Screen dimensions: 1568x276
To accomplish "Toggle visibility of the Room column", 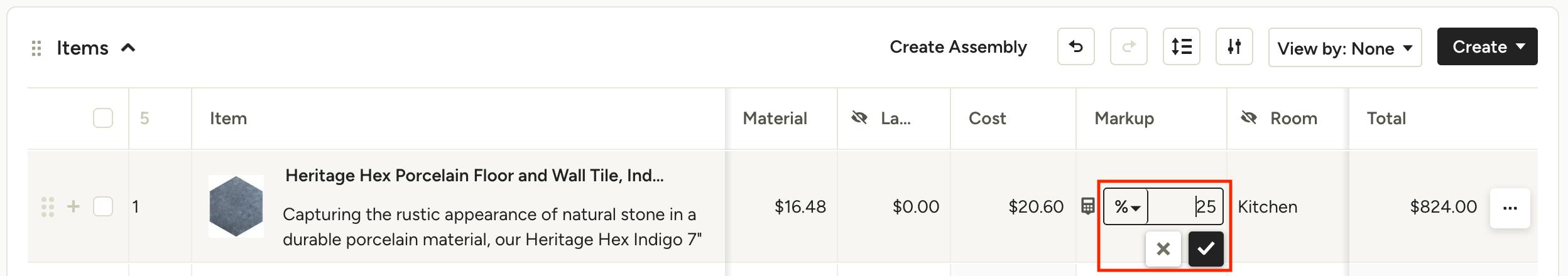I will point(1249,118).
